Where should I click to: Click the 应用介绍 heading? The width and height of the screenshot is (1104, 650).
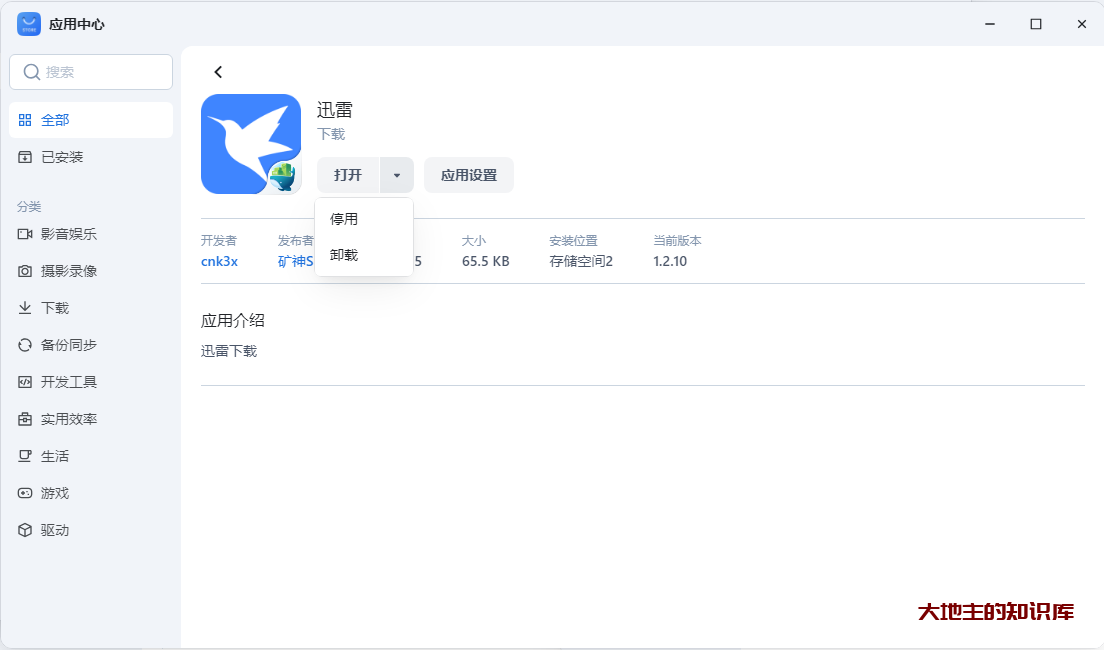pos(233,320)
